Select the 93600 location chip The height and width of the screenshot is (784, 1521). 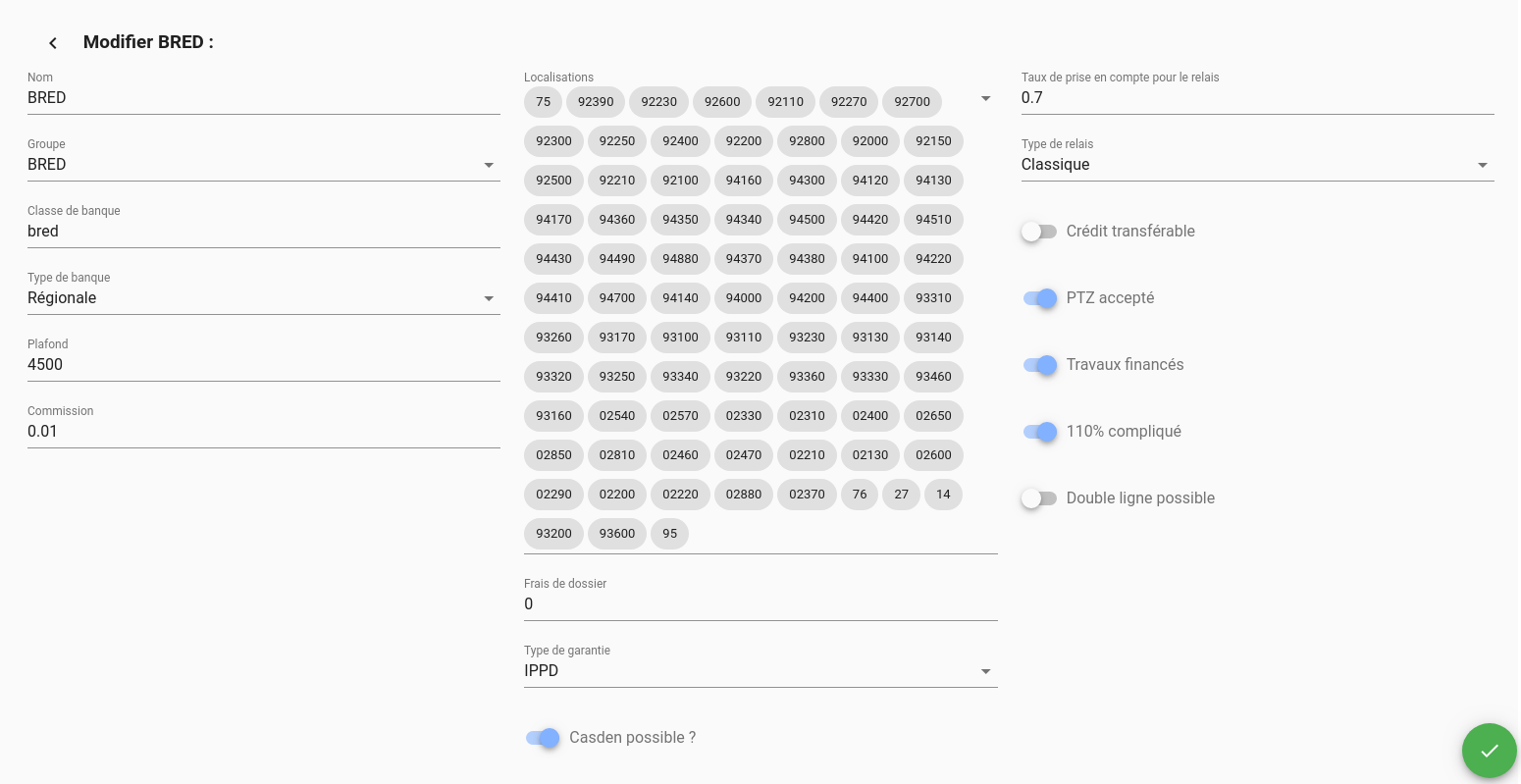(x=617, y=534)
